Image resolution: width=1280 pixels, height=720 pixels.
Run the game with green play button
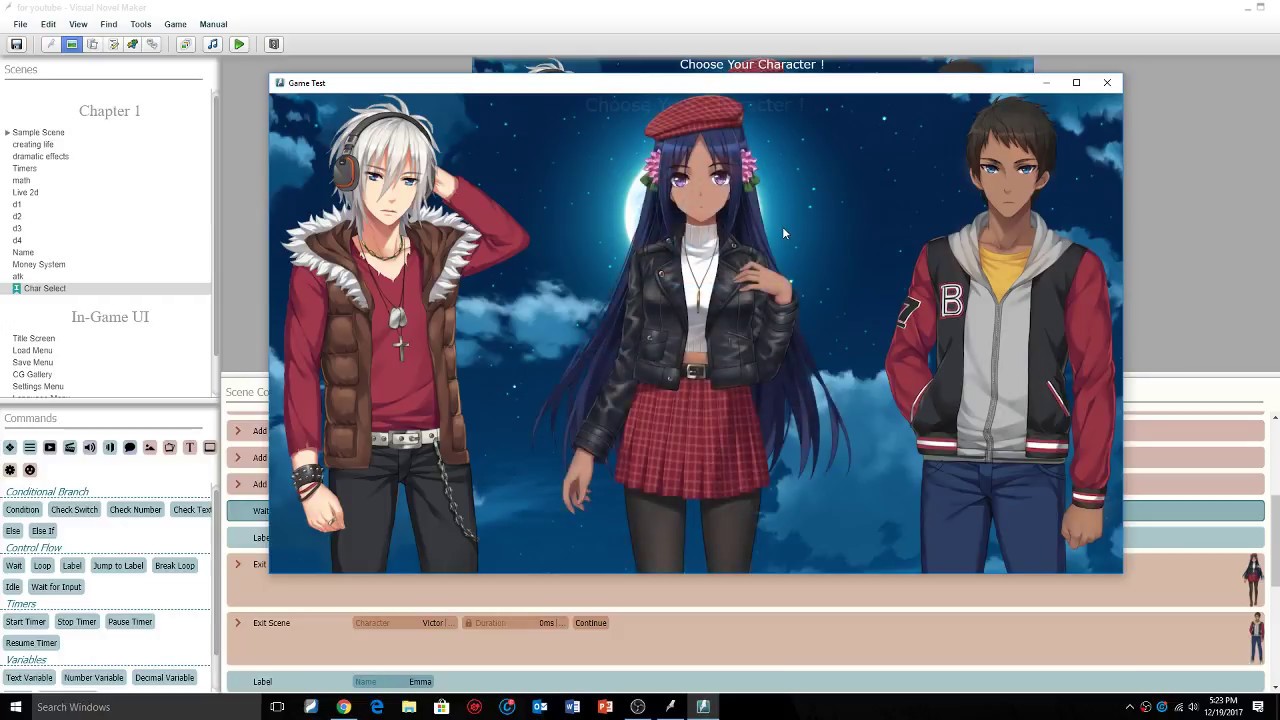pos(239,44)
